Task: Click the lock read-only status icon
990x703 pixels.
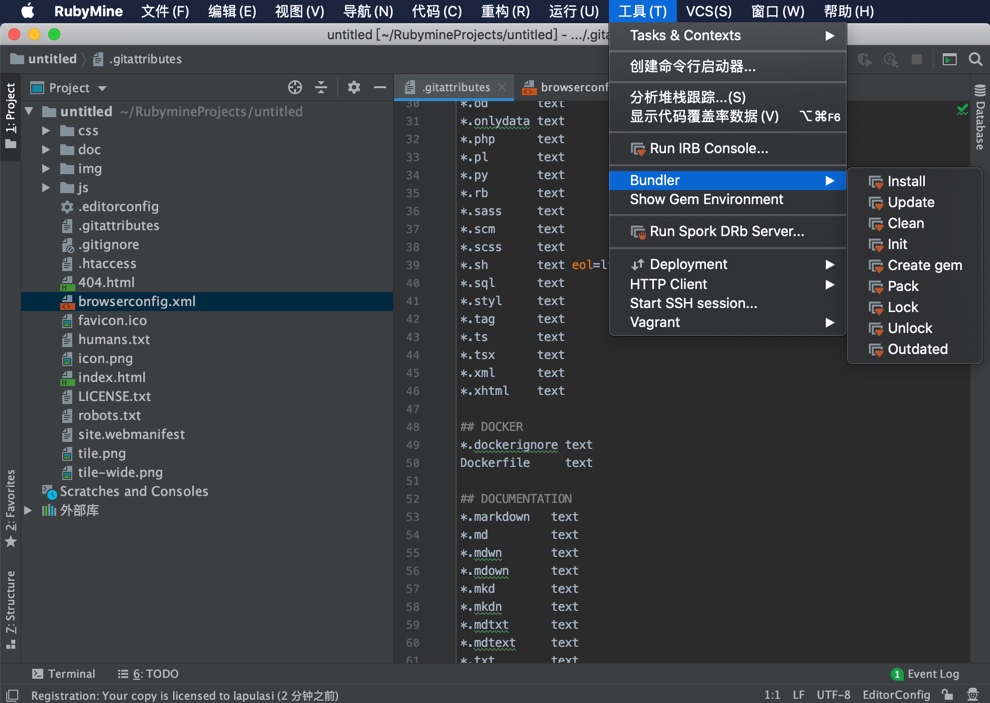Action: click(x=947, y=694)
